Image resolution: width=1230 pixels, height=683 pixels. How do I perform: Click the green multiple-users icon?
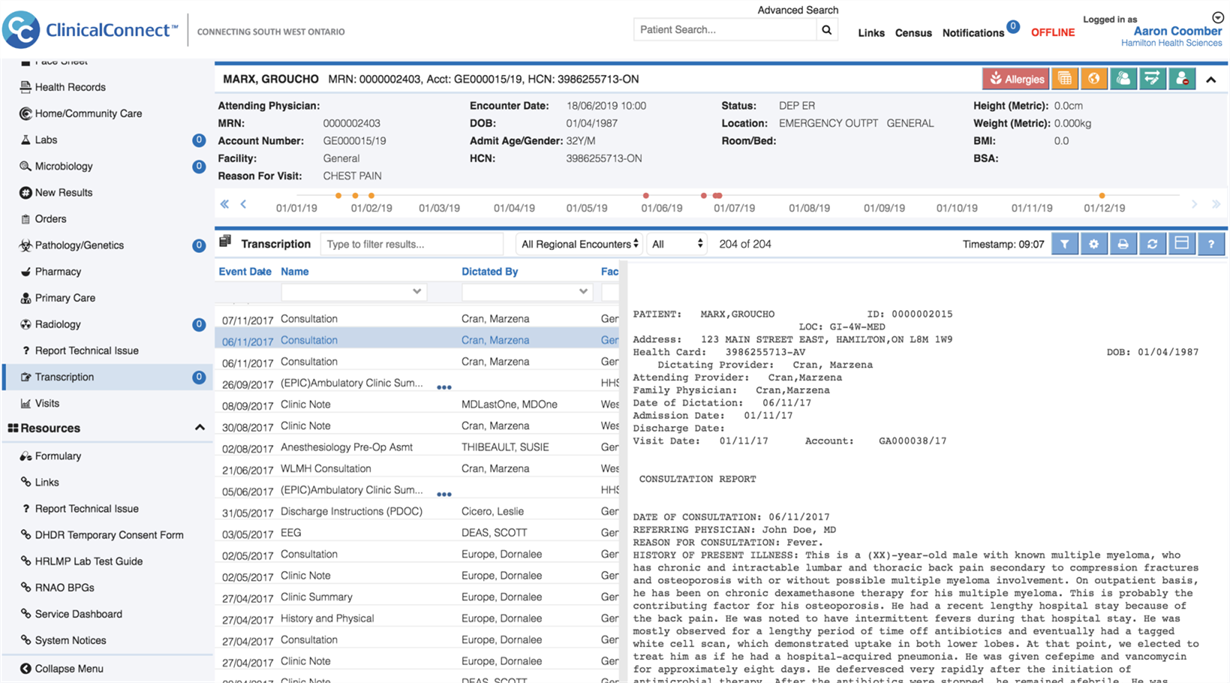click(x=1123, y=79)
